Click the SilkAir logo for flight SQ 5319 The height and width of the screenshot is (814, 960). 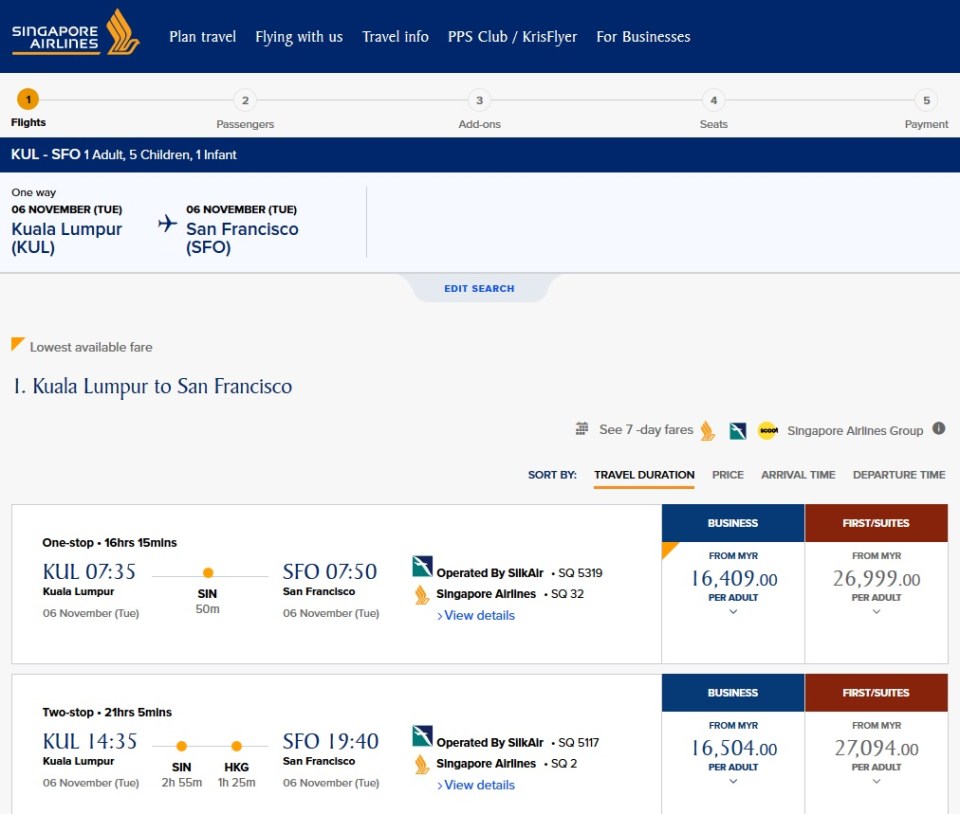[422, 568]
